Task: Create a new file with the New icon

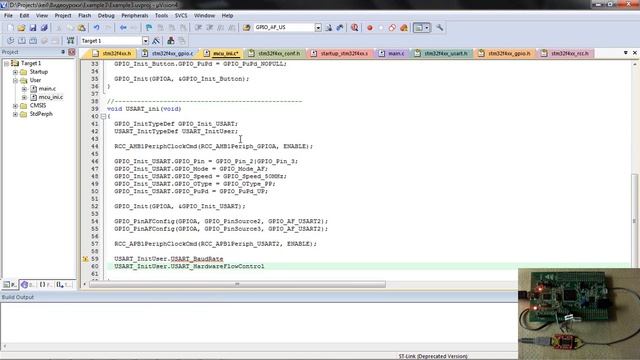Action: pos(10,28)
